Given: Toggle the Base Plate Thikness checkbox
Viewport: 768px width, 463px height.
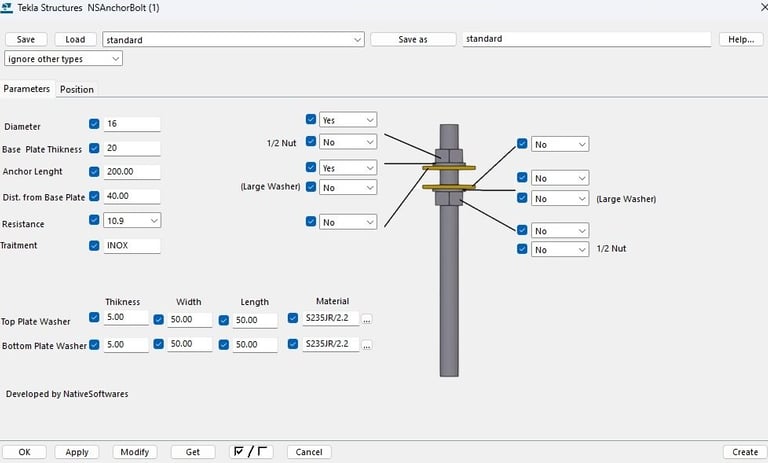Looking at the screenshot, I should click(x=94, y=148).
